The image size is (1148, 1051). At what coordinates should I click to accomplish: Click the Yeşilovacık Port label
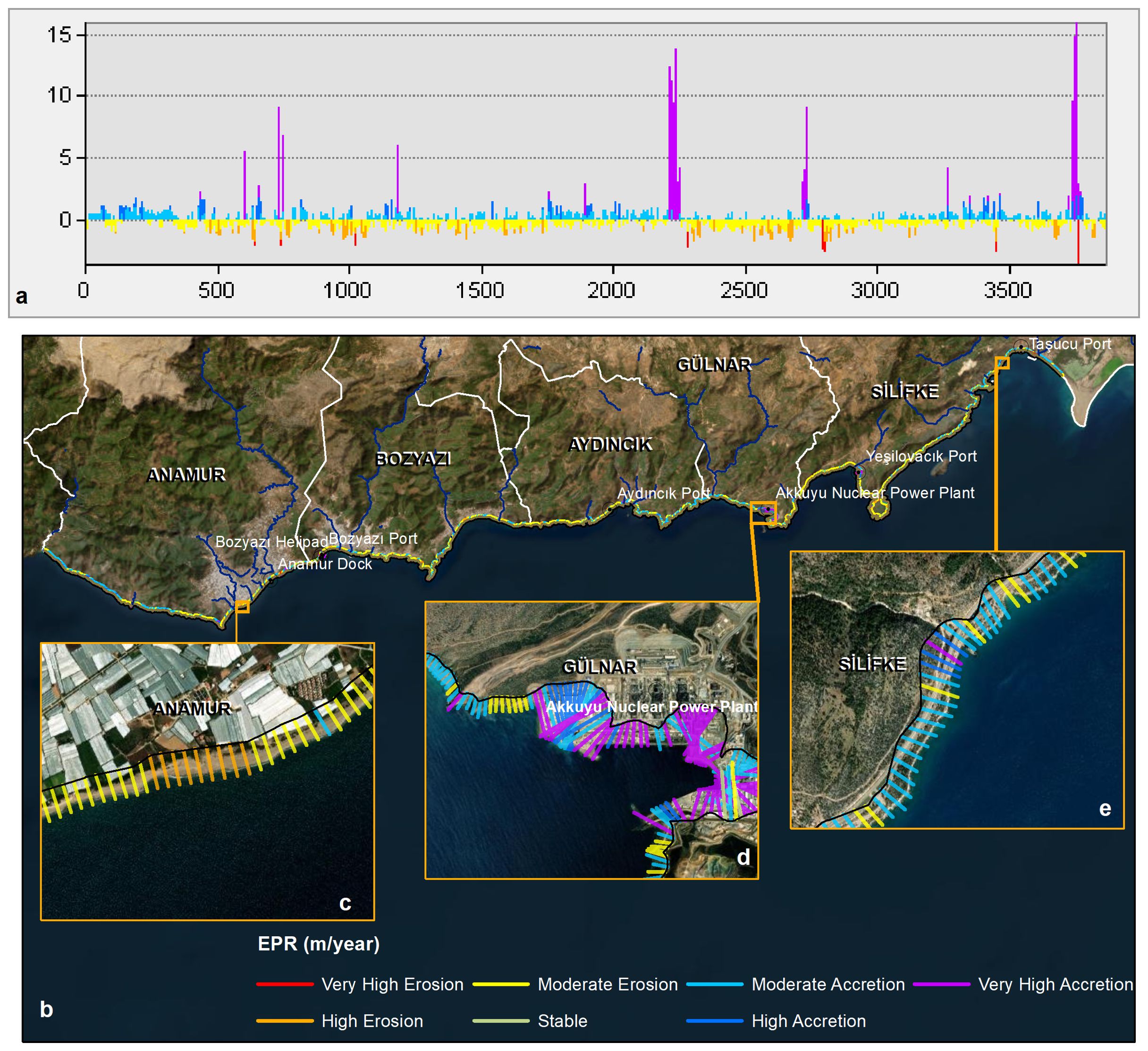coord(921,456)
